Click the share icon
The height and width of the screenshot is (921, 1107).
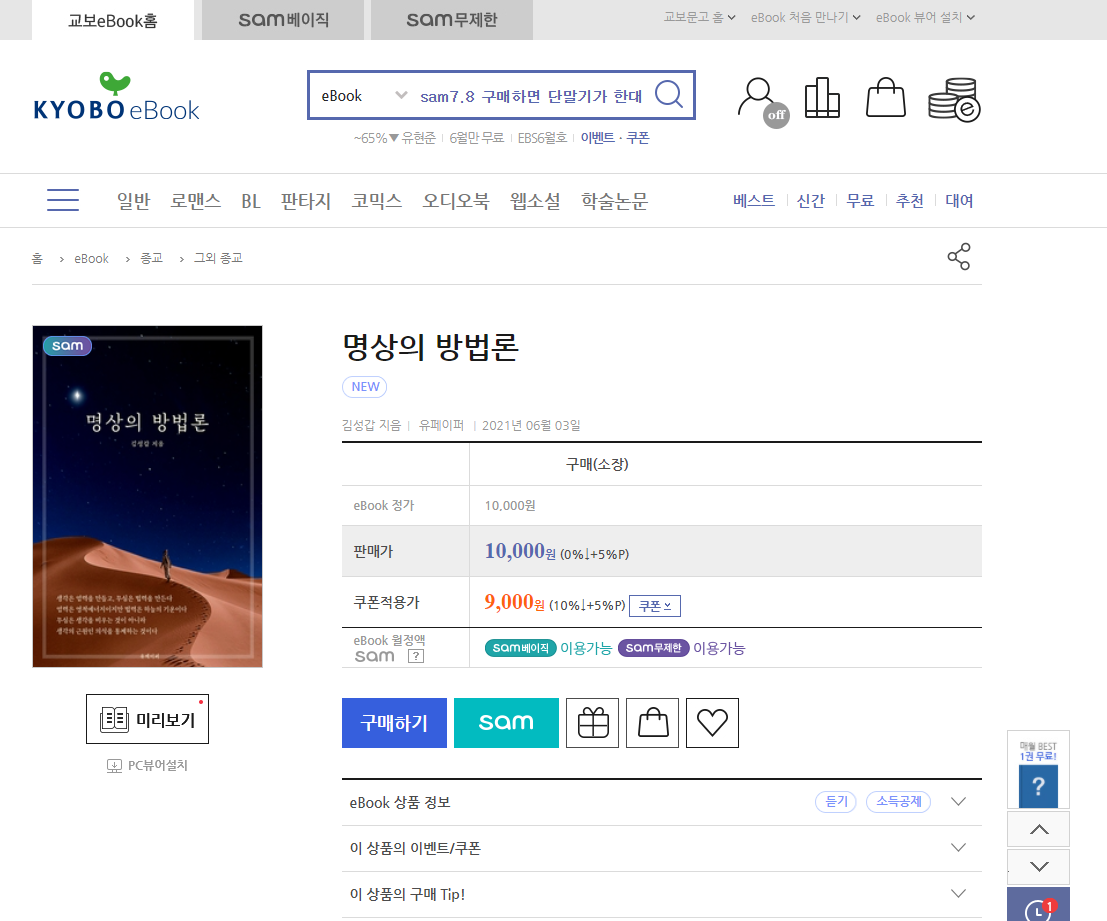click(959, 257)
